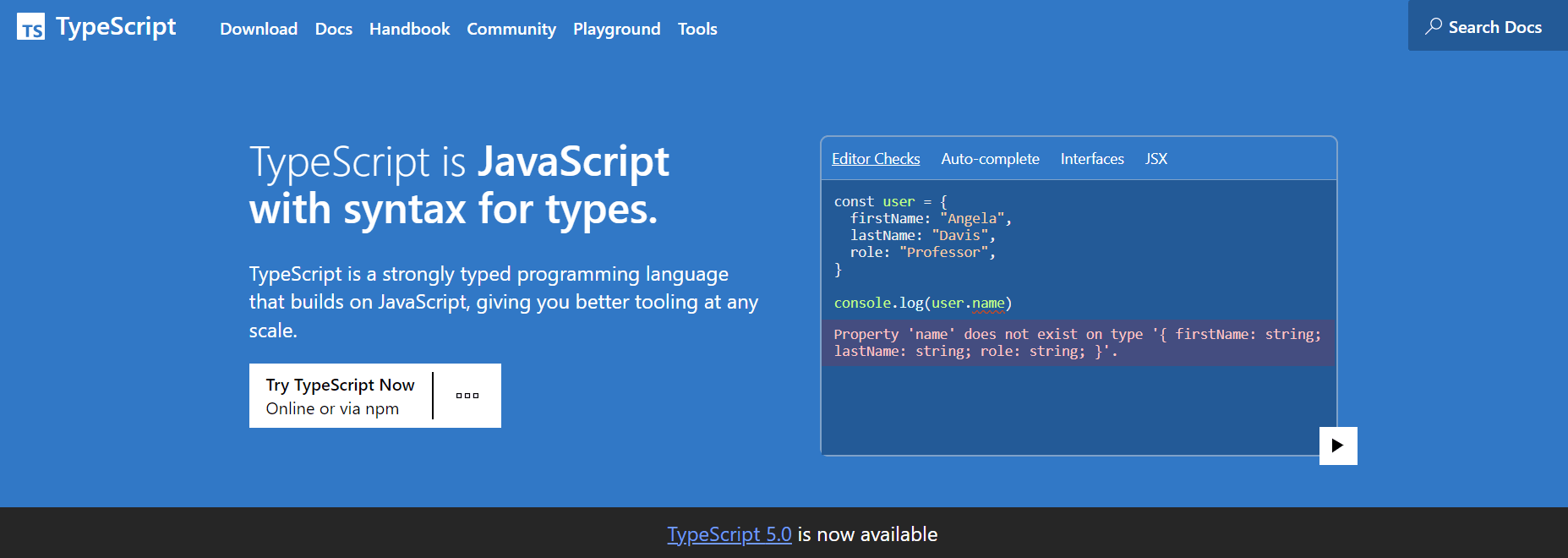Open the Tools menu item

pyautogui.click(x=697, y=29)
